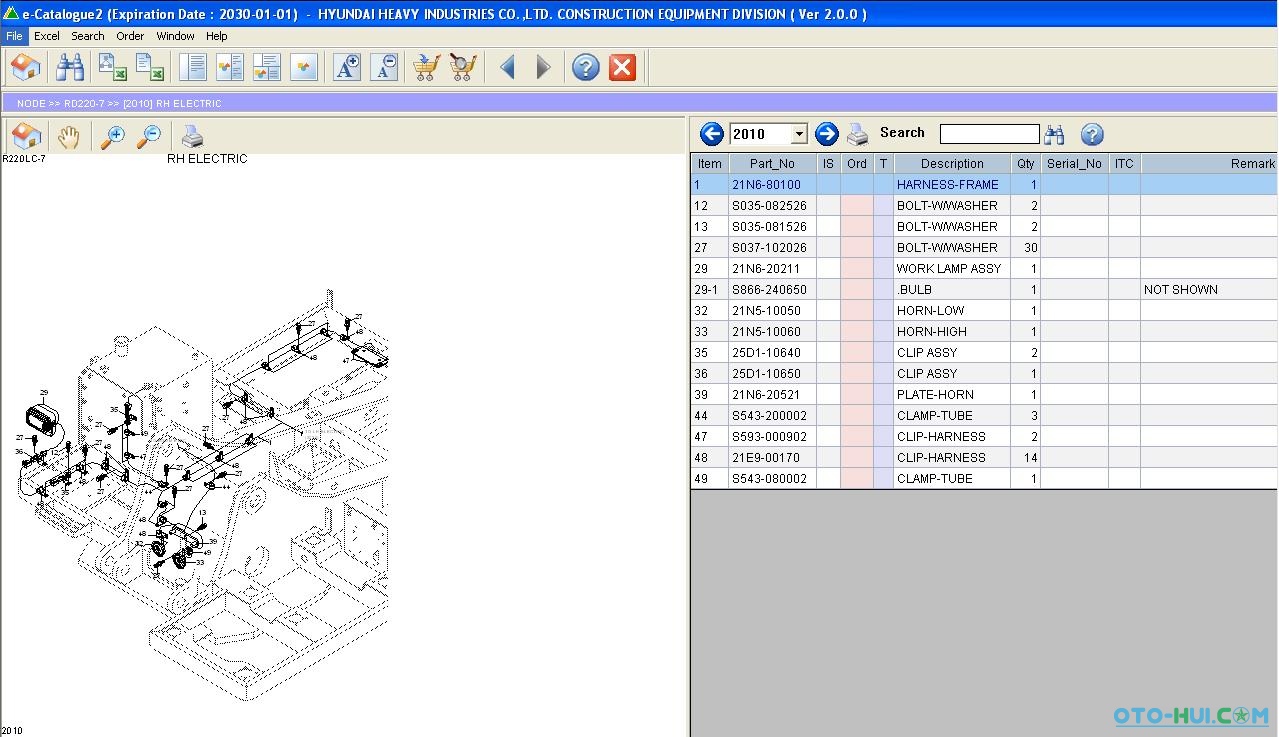1279x737 pixels.
Task: Go back with the blue left triangle
Action: coord(508,67)
